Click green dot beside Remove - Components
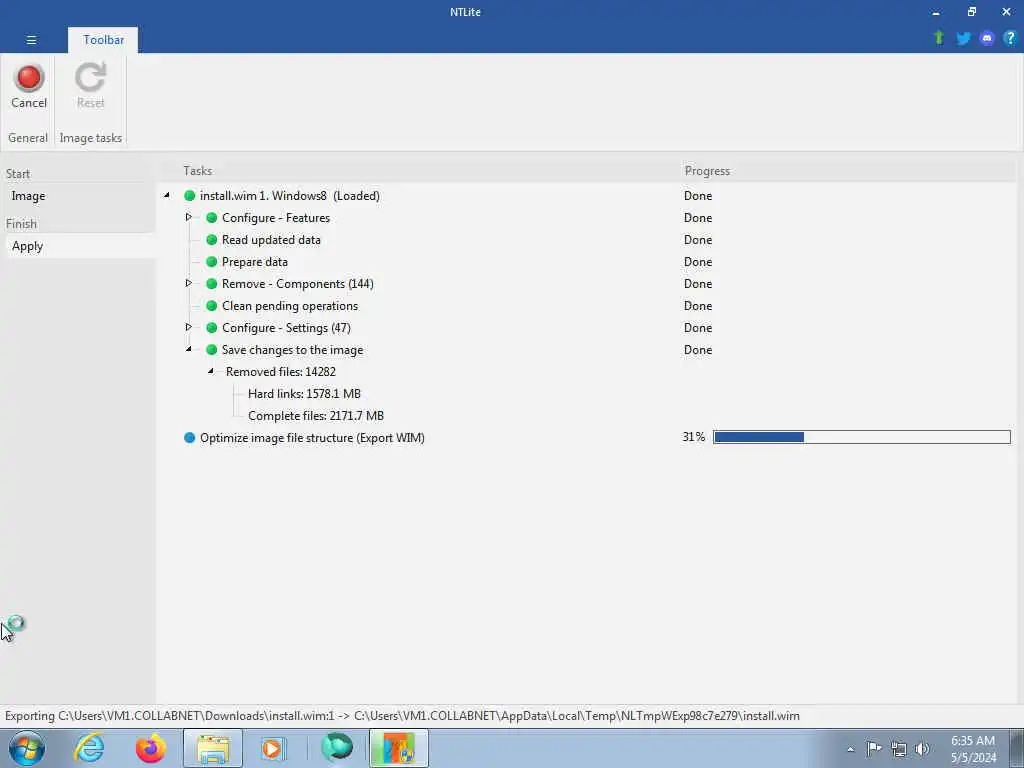The image size is (1024, 768). pos(212,283)
